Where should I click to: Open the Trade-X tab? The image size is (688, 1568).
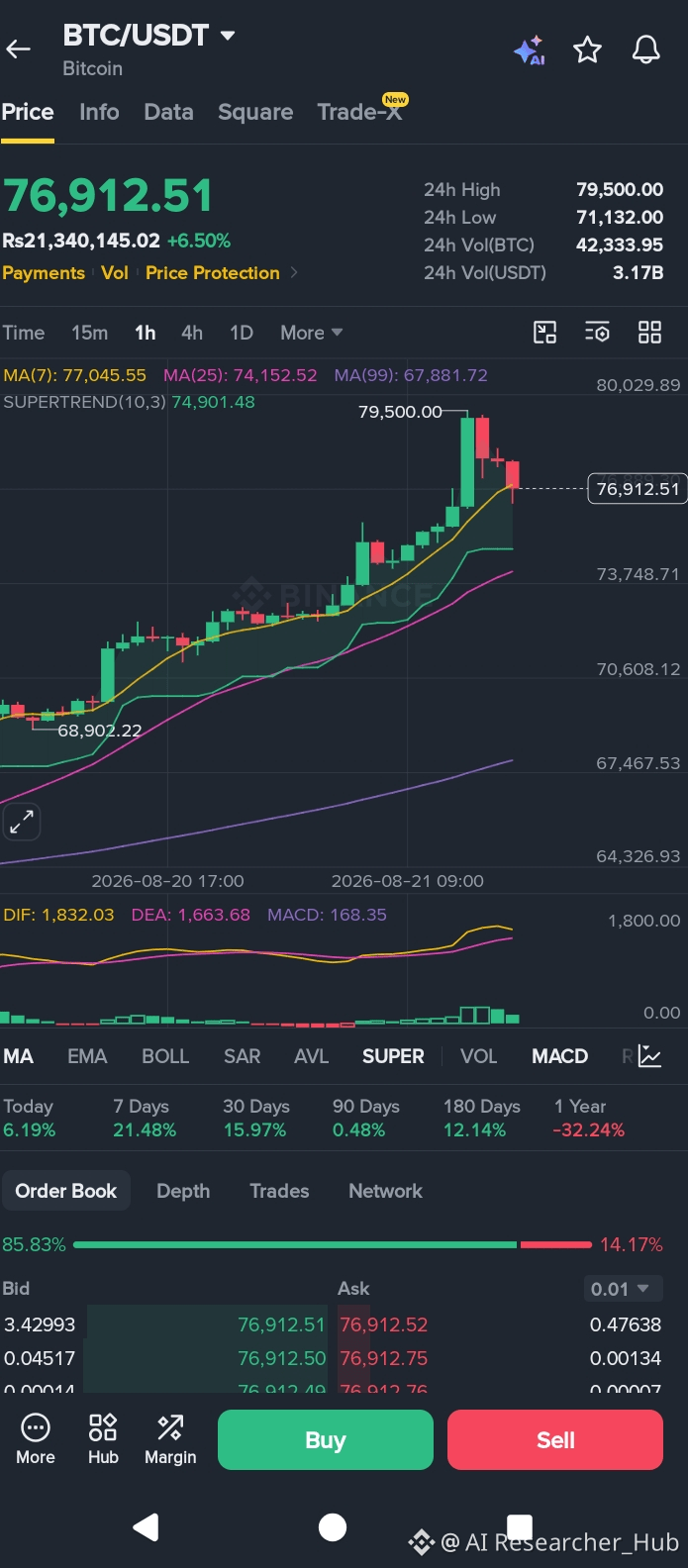(360, 112)
